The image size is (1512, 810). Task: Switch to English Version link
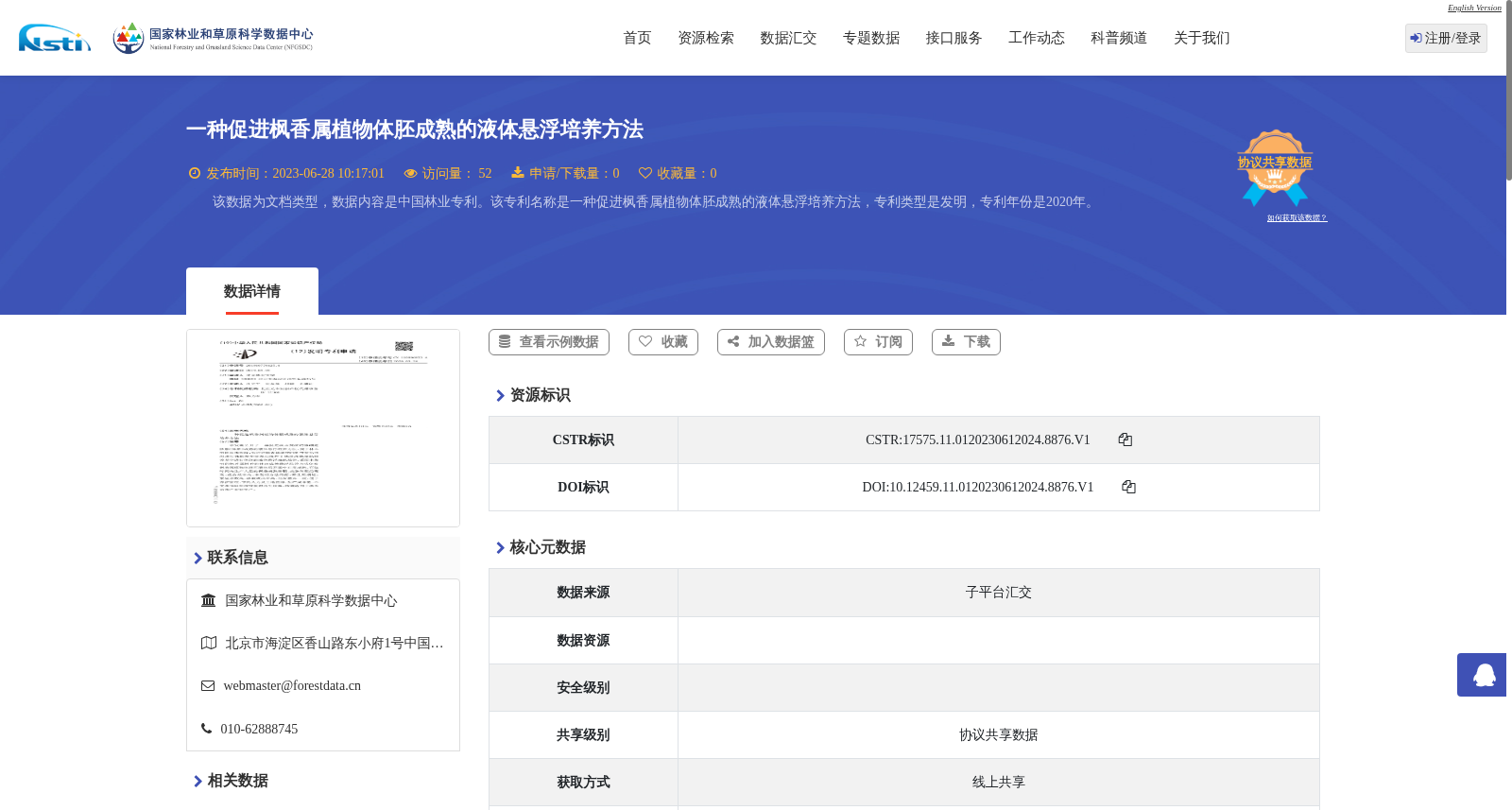pyautogui.click(x=1474, y=8)
